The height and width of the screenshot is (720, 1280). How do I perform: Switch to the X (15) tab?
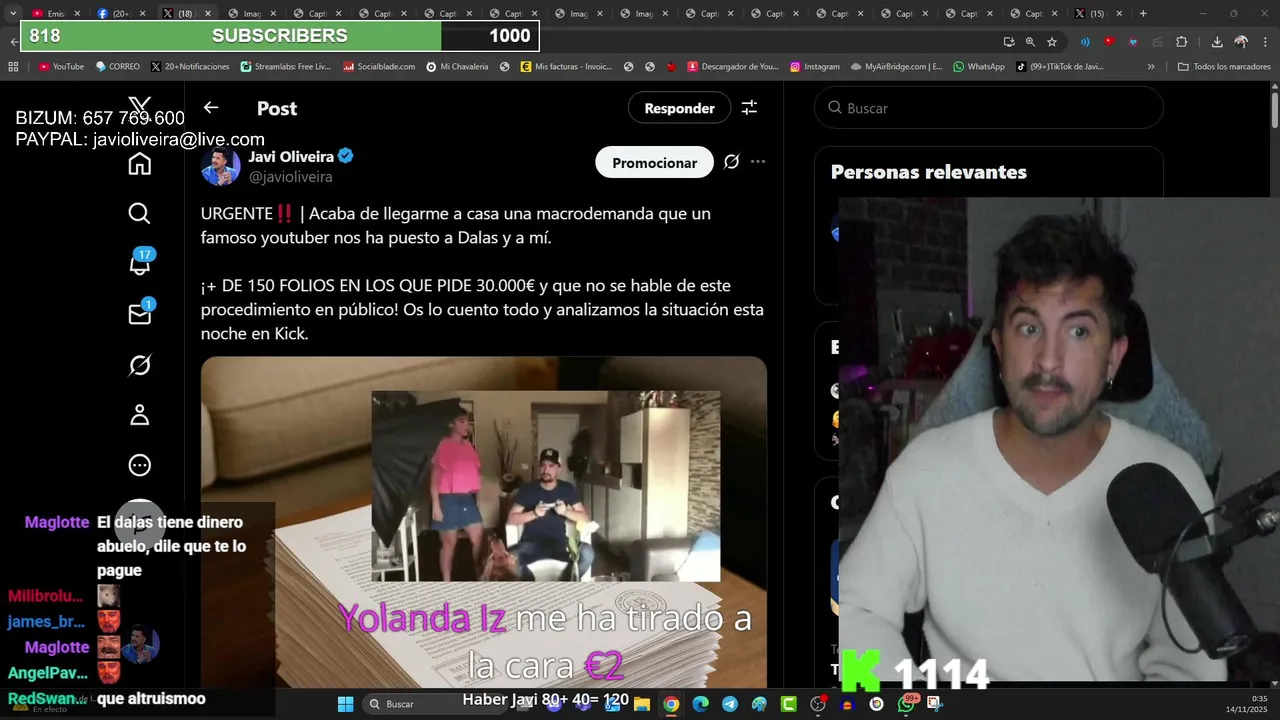(x=1098, y=14)
